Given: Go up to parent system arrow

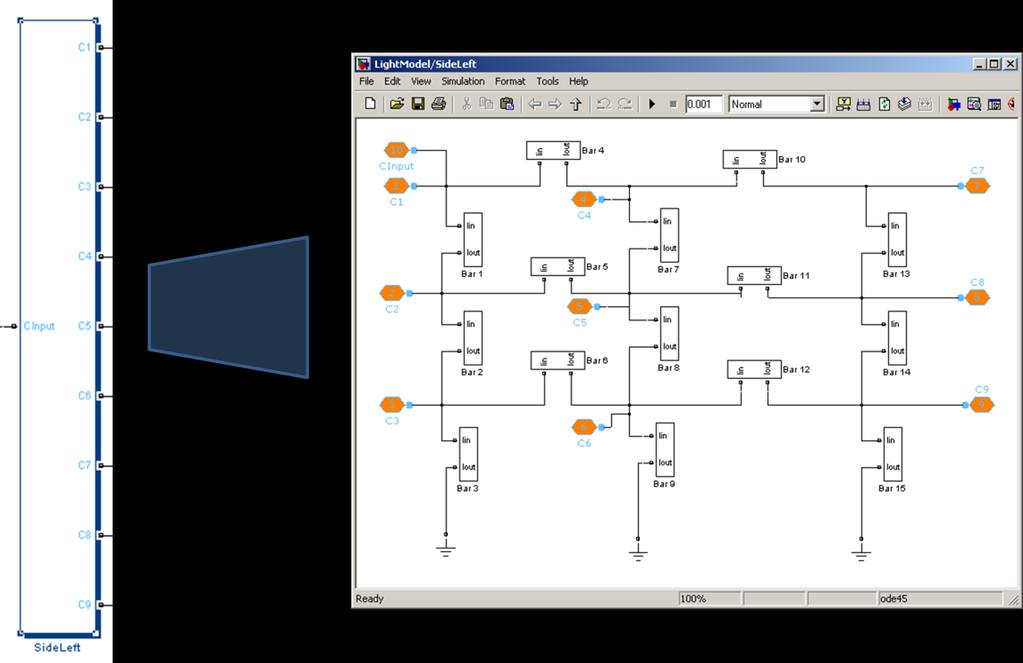Looking at the screenshot, I should pos(575,104).
